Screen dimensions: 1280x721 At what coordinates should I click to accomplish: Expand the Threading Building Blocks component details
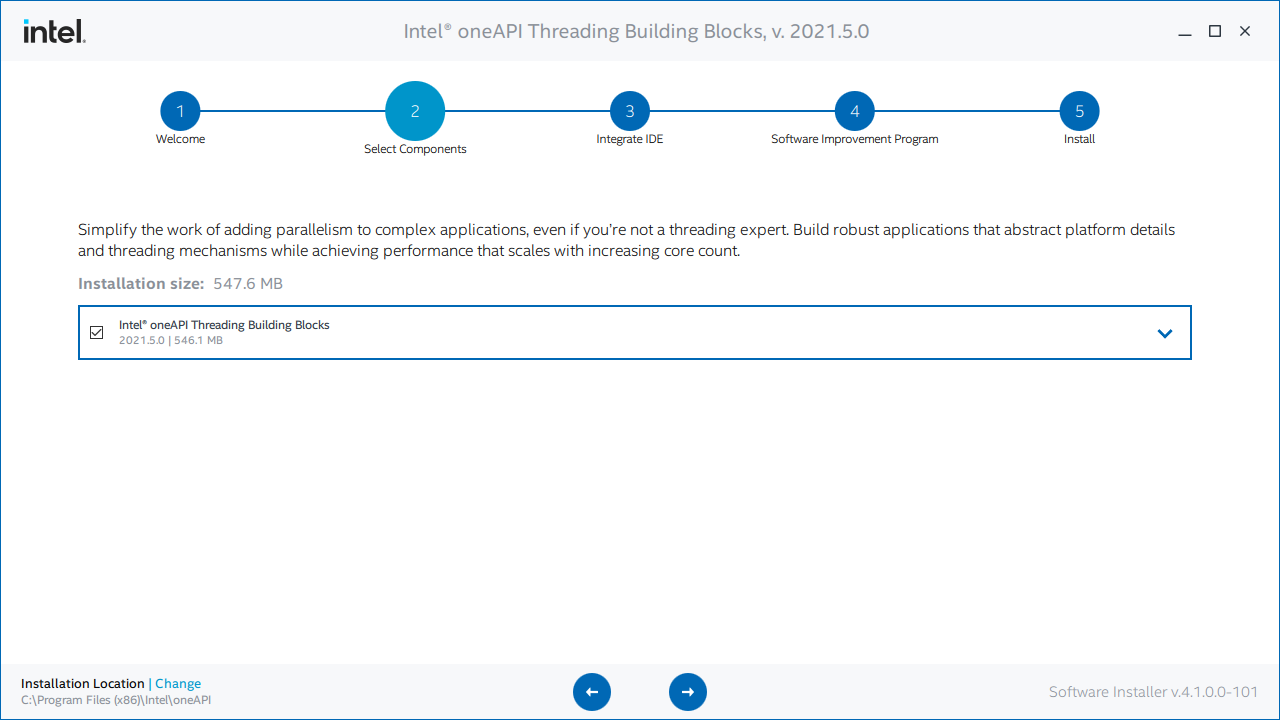(1165, 333)
